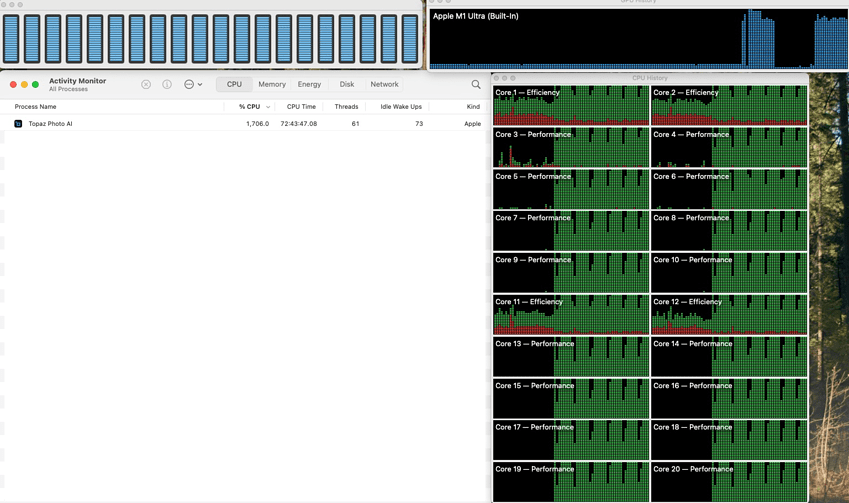Click Core 9 Performance graph in CPU History
The image size is (849, 503).
click(571, 272)
